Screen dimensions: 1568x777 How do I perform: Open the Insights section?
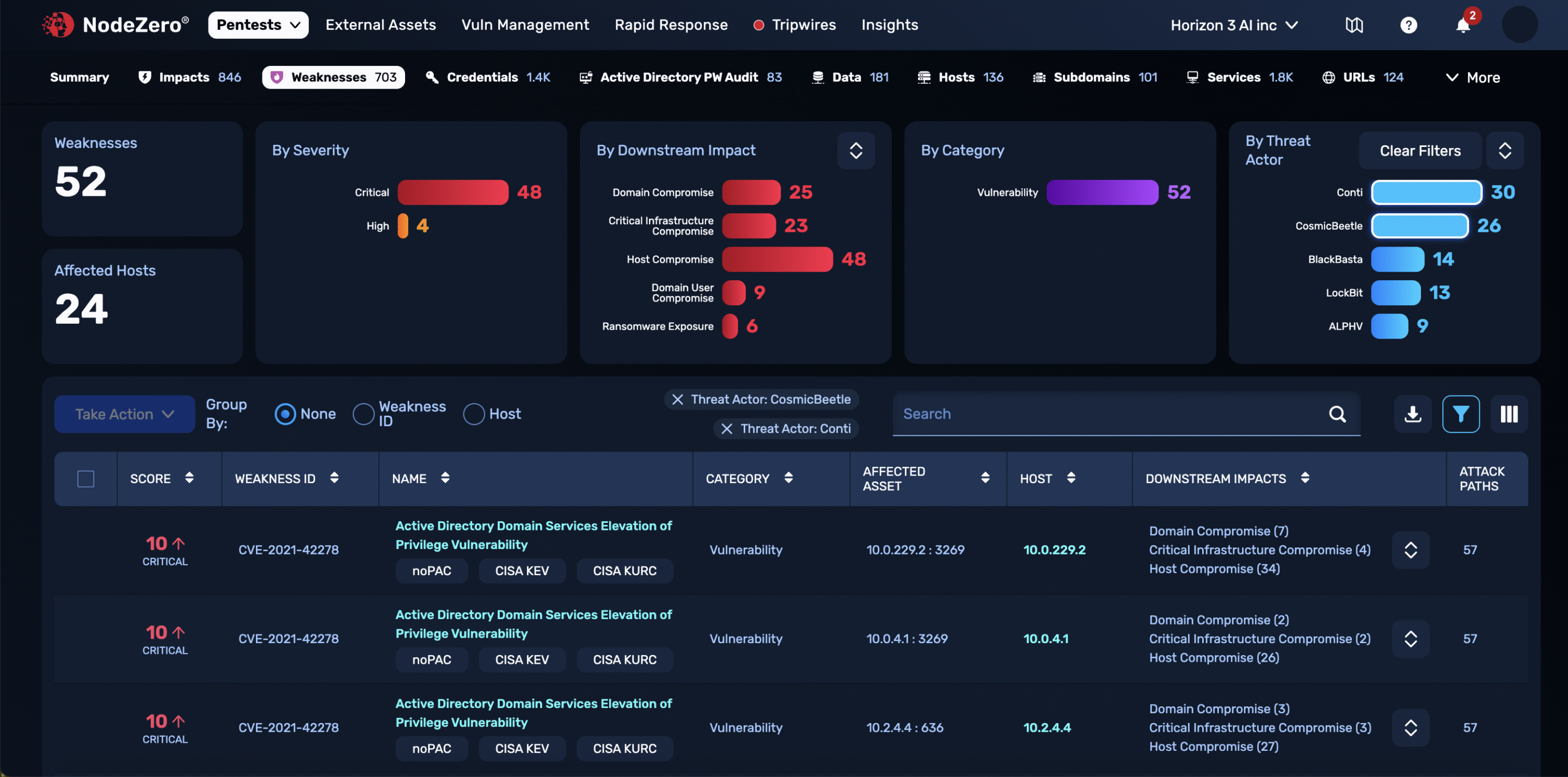pos(889,25)
